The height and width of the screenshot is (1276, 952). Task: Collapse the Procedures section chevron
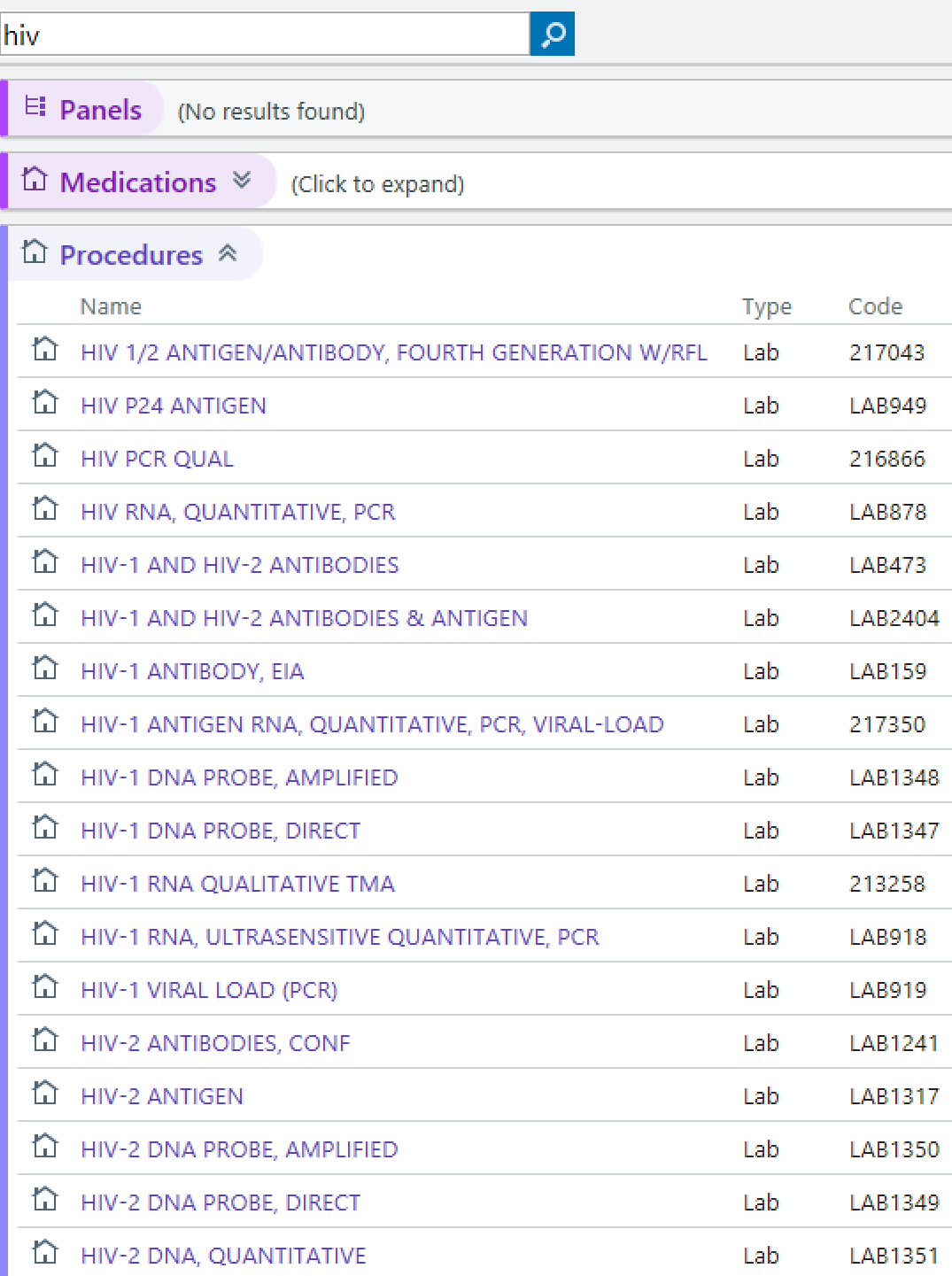(228, 253)
